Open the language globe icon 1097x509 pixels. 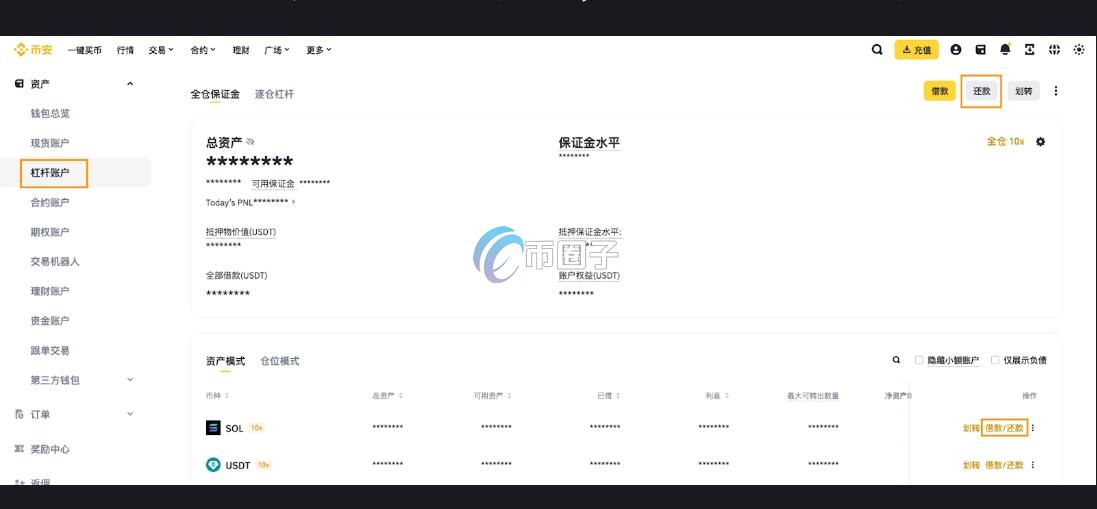(x=1054, y=50)
